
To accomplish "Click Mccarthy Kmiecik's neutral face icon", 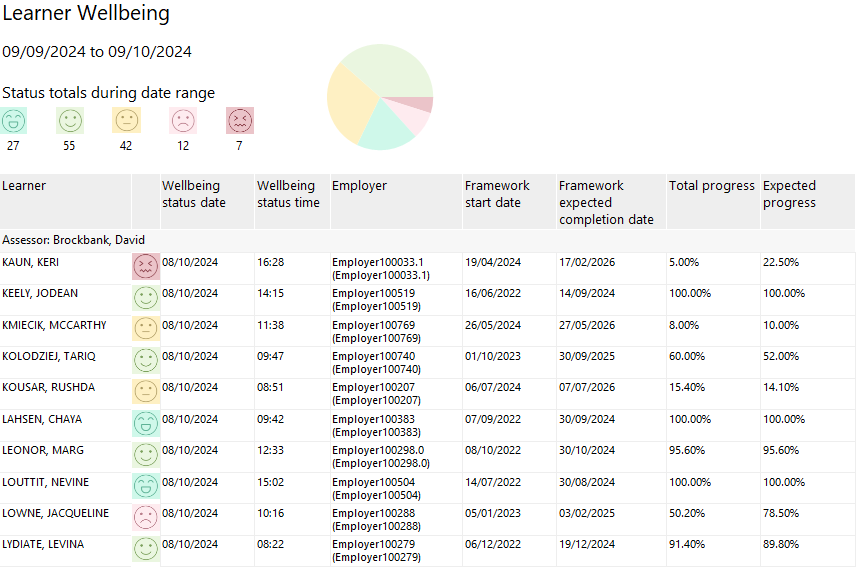I will 146,329.
